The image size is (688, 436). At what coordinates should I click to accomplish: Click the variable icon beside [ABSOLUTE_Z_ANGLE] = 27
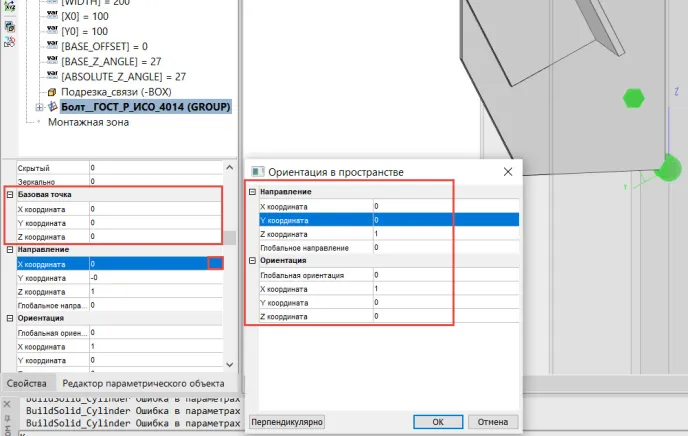53,75
